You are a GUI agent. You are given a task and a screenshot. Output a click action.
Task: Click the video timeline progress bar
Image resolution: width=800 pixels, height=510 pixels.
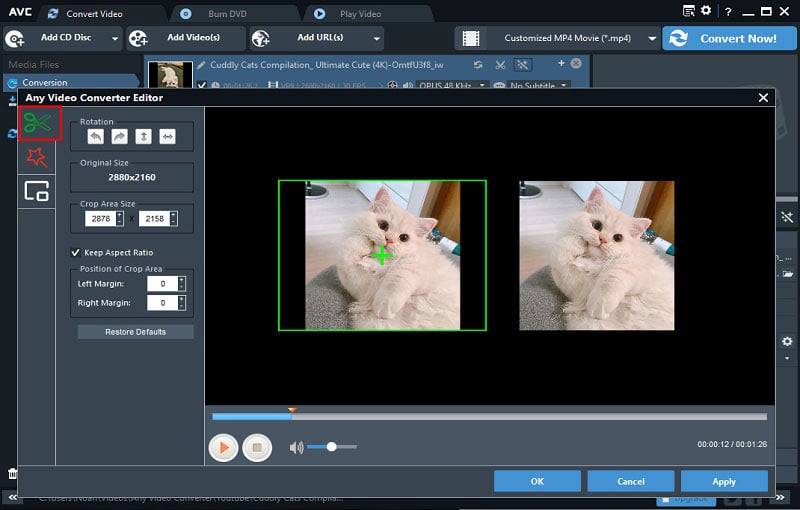(x=489, y=417)
